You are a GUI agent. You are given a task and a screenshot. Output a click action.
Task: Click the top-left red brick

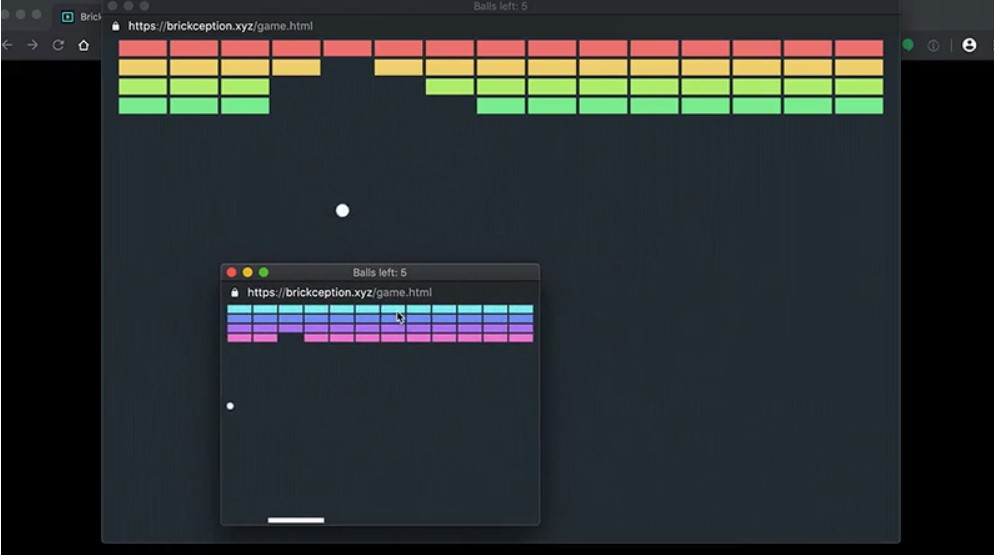click(x=143, y=48)
